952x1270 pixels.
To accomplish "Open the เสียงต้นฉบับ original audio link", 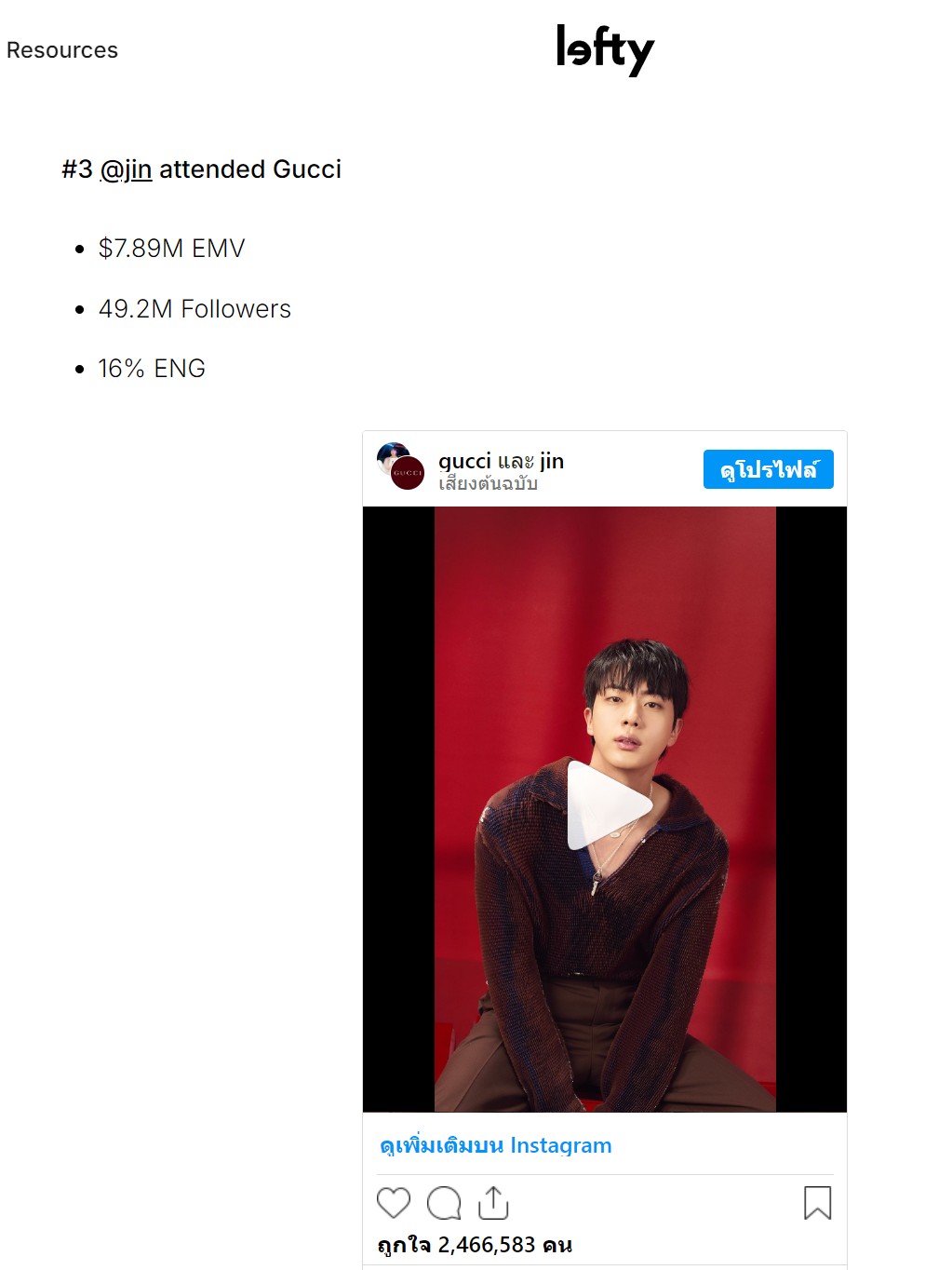I will tap(488, 483).
